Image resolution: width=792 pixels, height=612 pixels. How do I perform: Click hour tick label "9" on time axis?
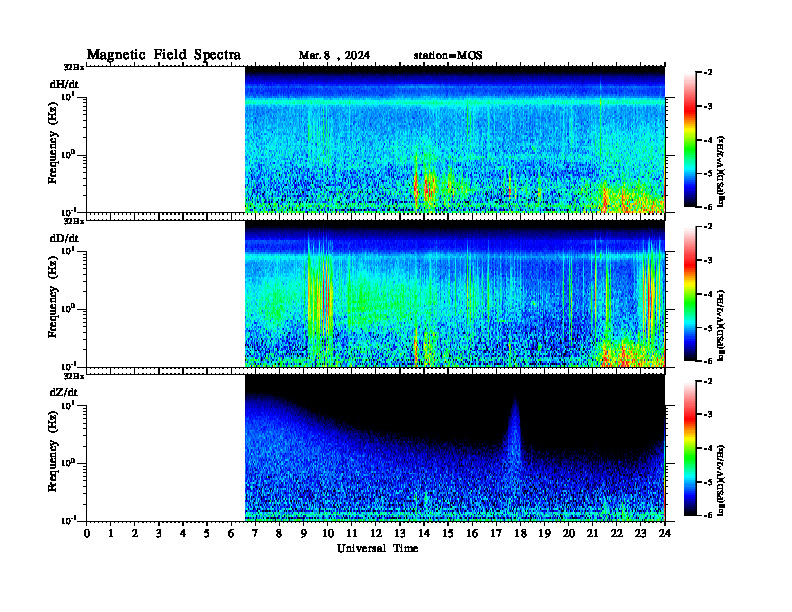[x=303, y=534]
